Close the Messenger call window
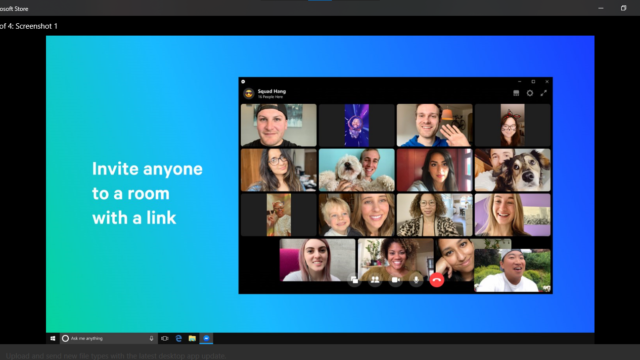This screenshot has height=360, width=640. point(547,82)
